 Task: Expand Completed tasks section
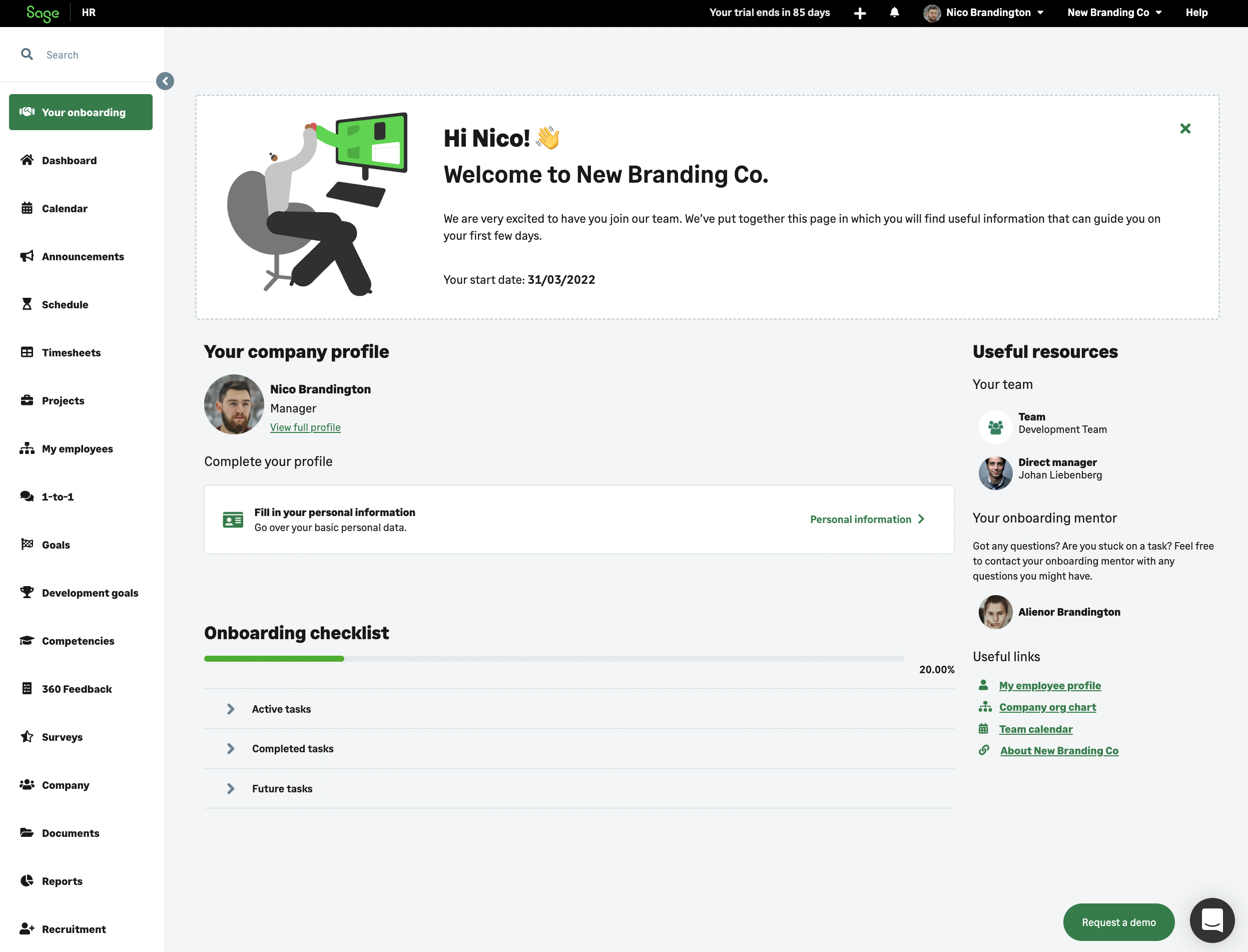[x=229, y=748]
